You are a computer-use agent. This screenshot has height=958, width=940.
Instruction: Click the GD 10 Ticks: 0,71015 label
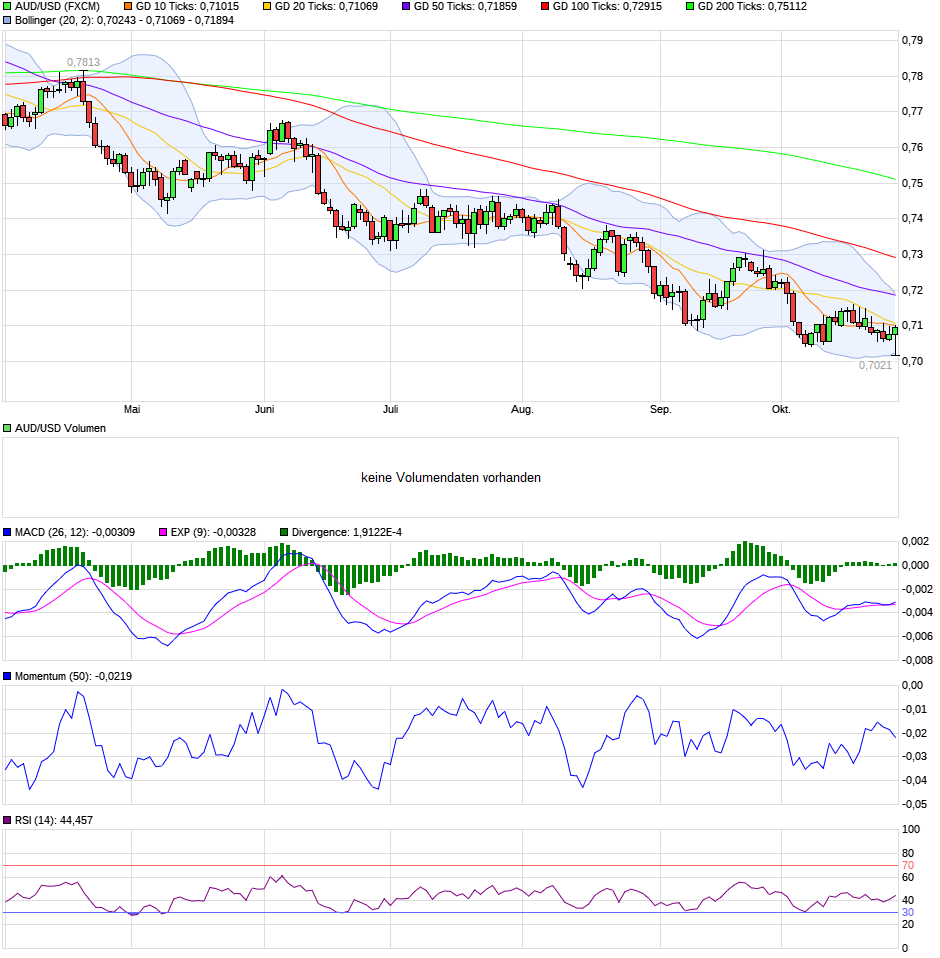(188, 7)
